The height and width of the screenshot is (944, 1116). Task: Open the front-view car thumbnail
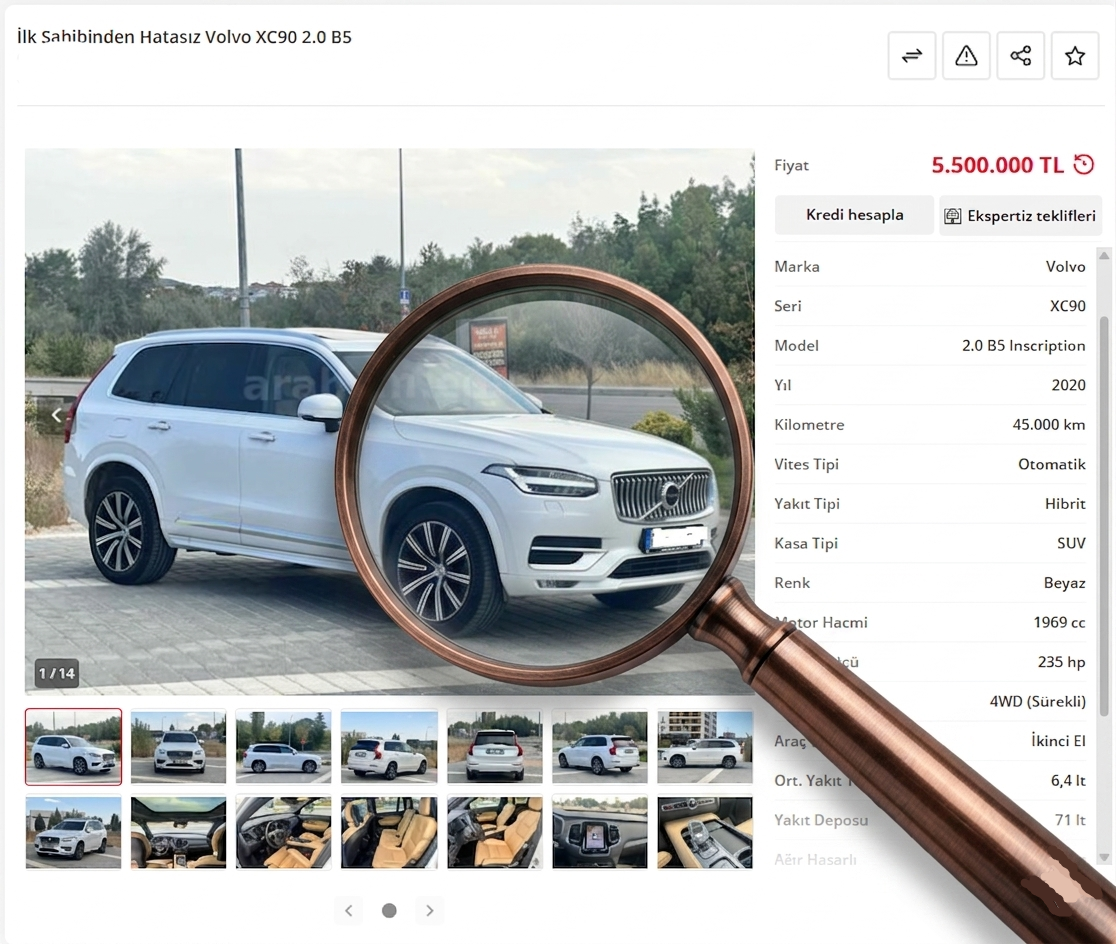[x=179, y=747]
